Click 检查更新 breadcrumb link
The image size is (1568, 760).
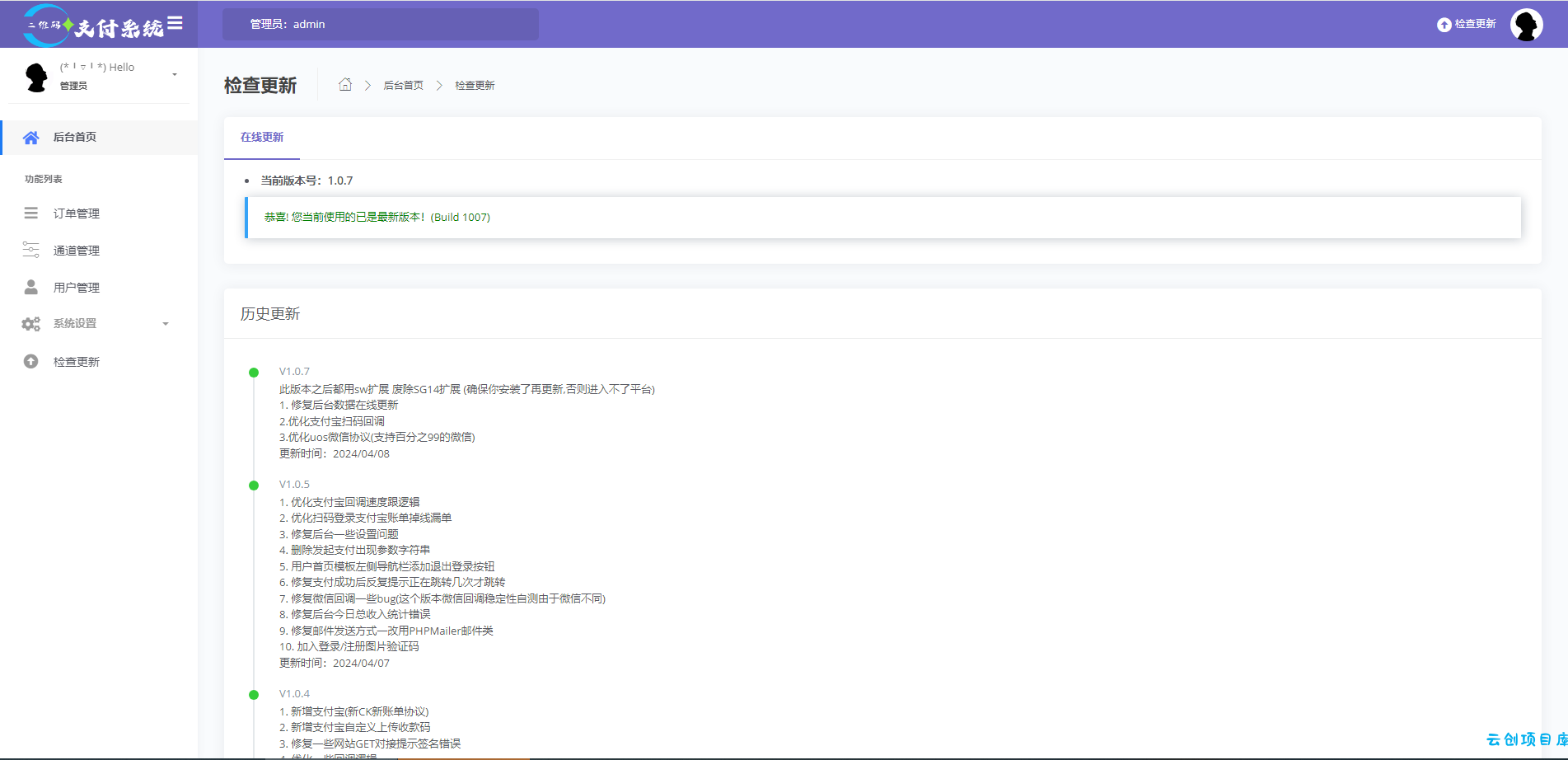(x=475, y=85)
